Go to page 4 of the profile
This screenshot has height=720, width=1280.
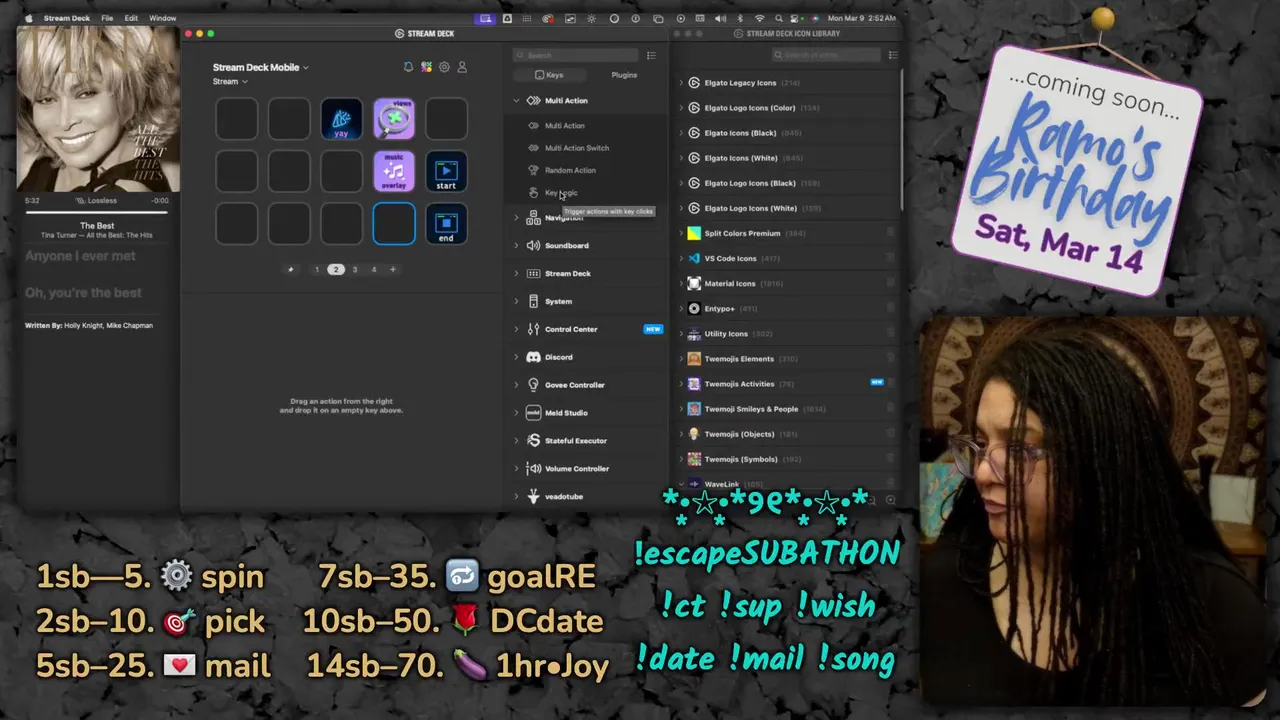pos(373,269)
